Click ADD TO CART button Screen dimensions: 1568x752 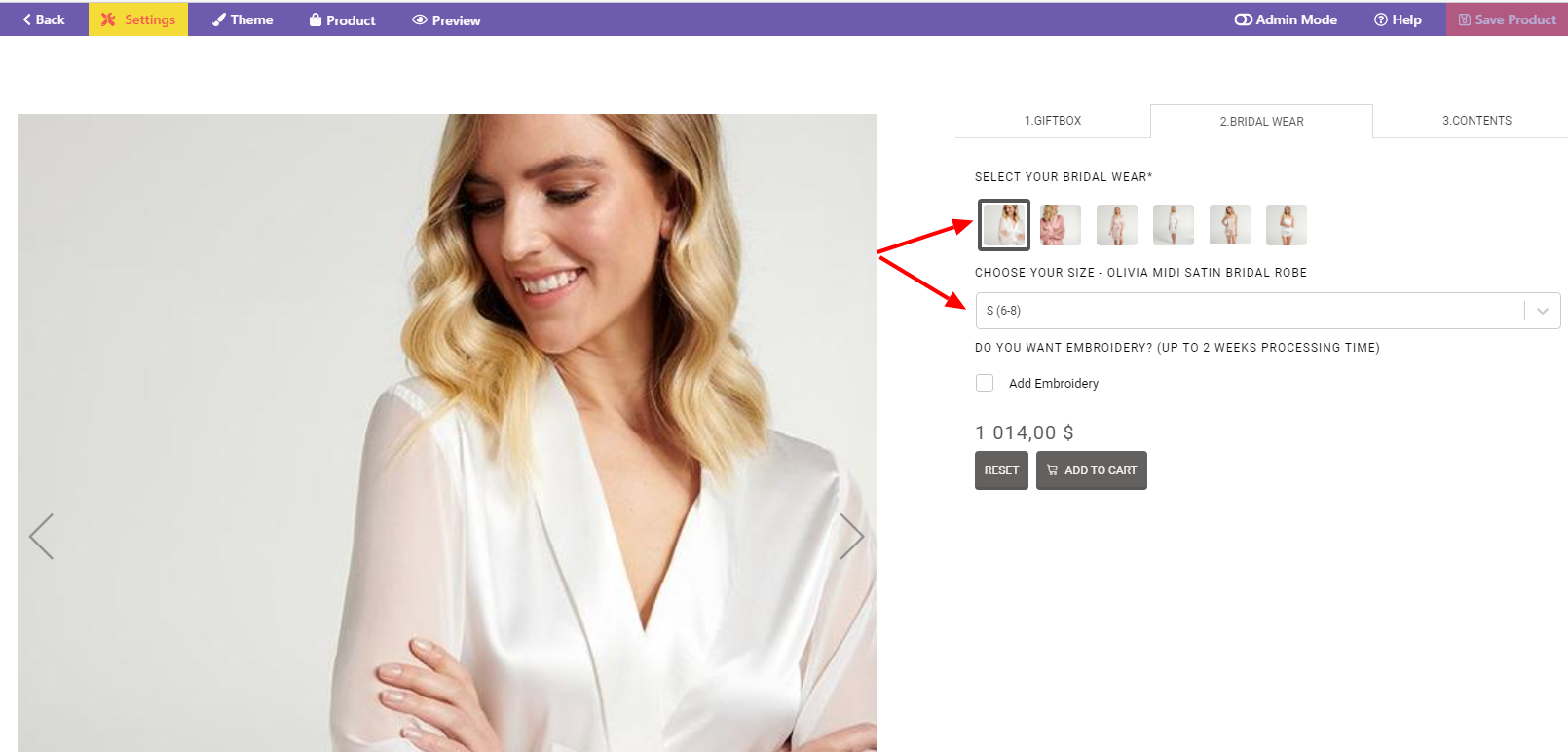click(x=1092, y=470)
